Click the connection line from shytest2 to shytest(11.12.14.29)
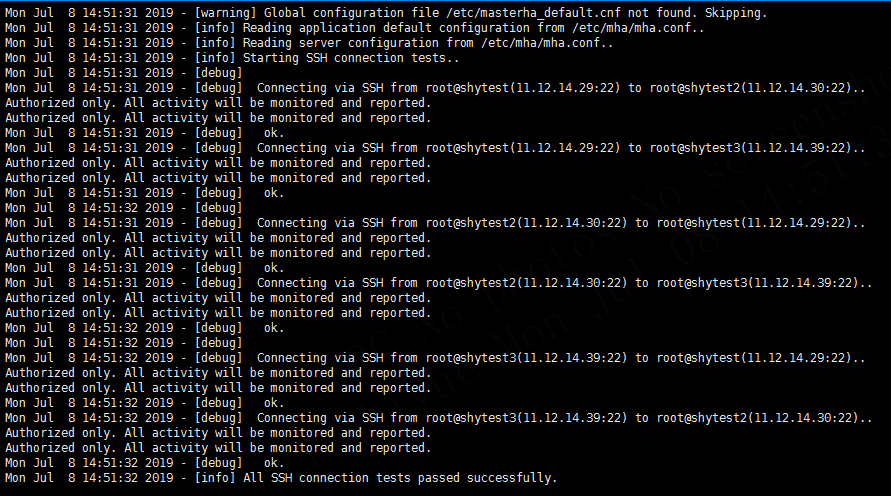 435,223
